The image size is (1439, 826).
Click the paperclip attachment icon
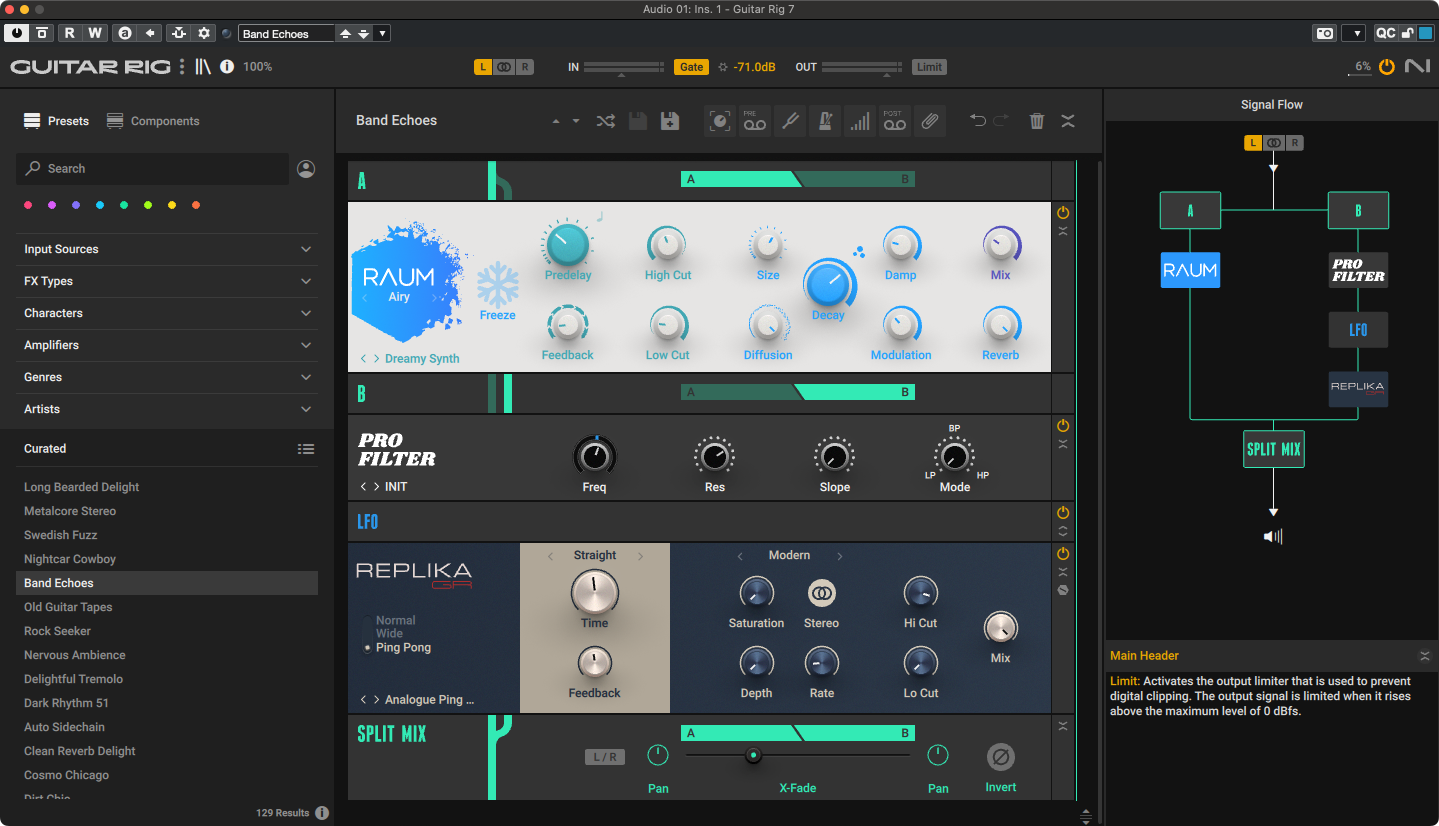click(x=929, y=121)
